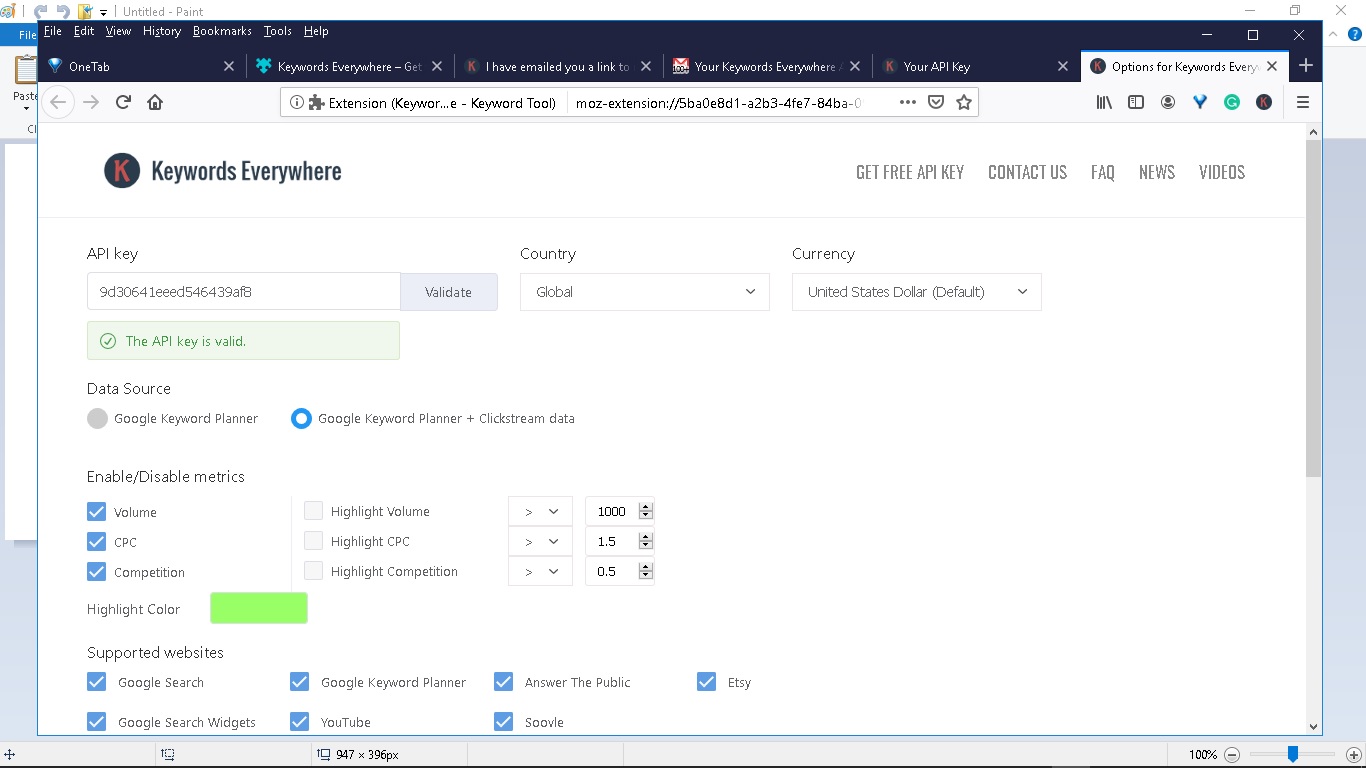Toggle the Competition metric checkbox

(x=96, y=572)
